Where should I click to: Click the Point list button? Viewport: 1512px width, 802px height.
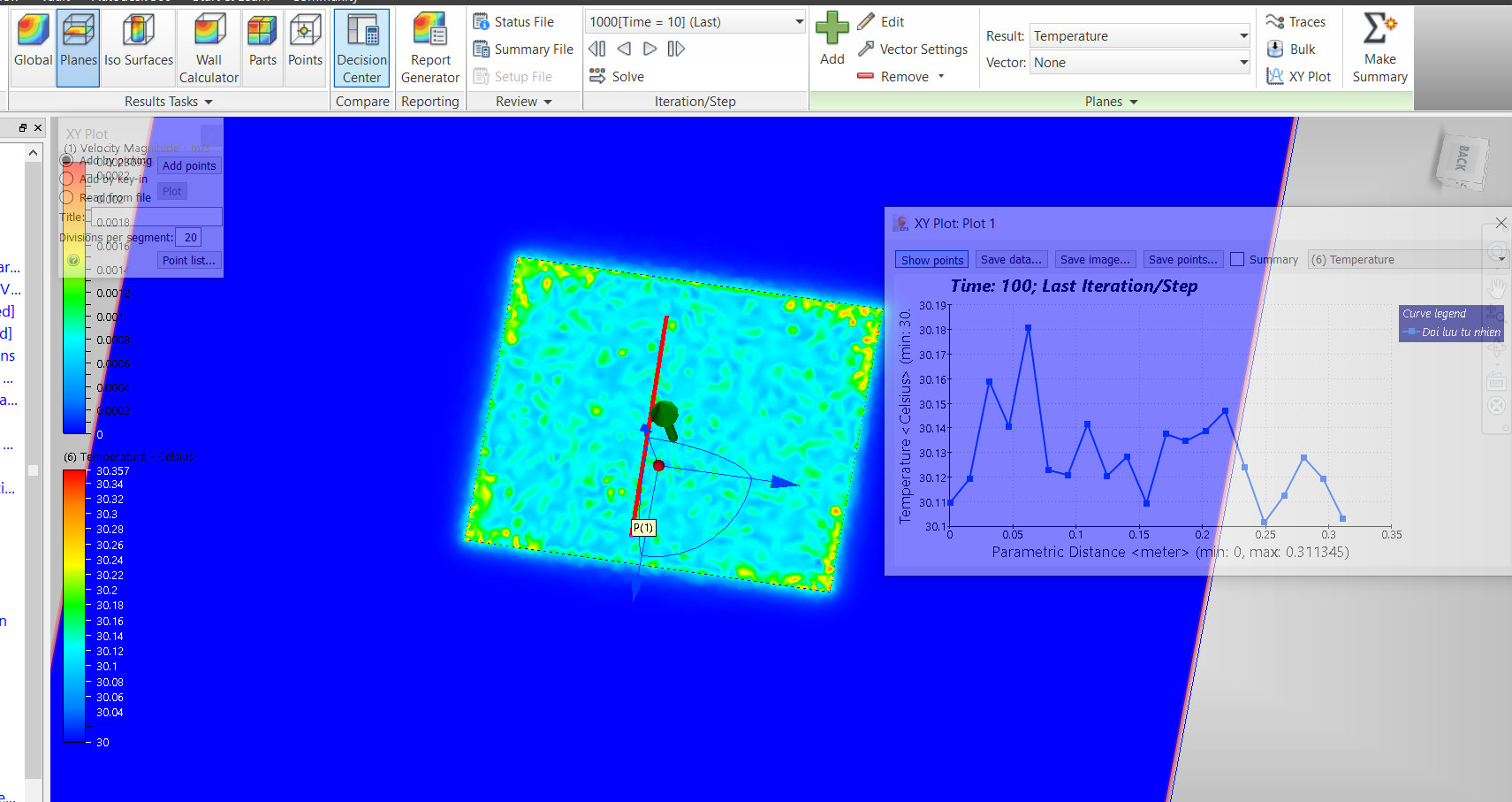coord(189,260)
